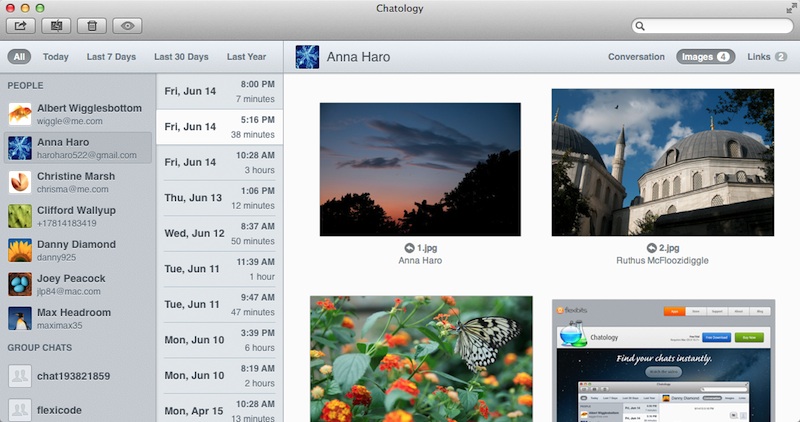Click the chat193821859 group icon
The width and height of the screenshot is (800, 422).
pos(20,376)
